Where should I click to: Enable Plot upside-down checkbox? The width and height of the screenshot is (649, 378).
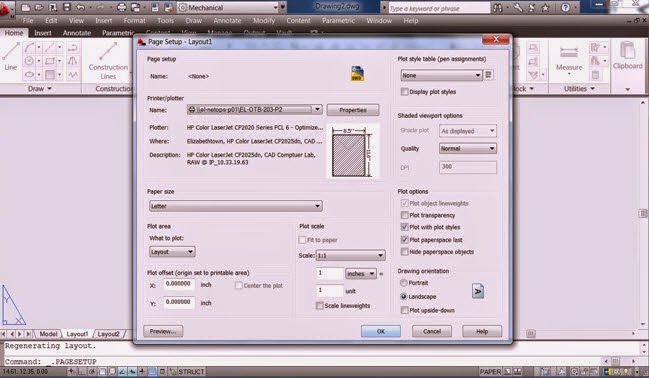tap(405, 310)
